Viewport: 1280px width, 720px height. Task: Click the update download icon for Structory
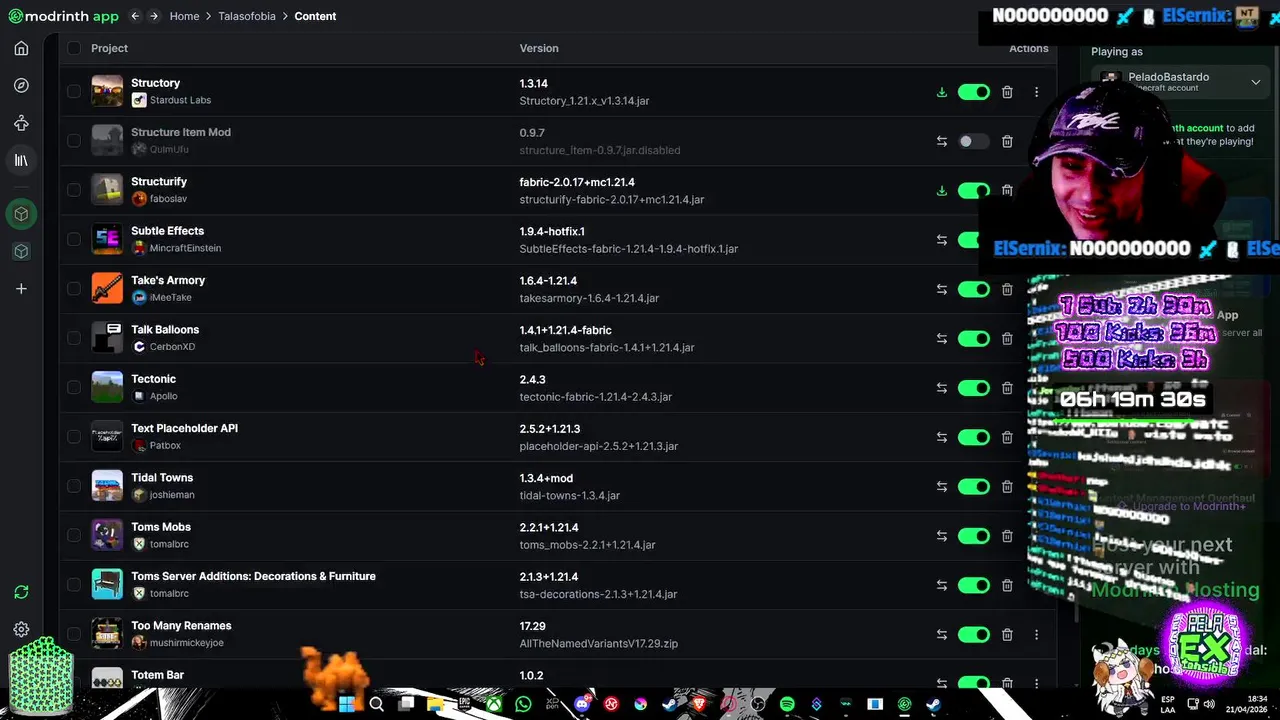941,92
